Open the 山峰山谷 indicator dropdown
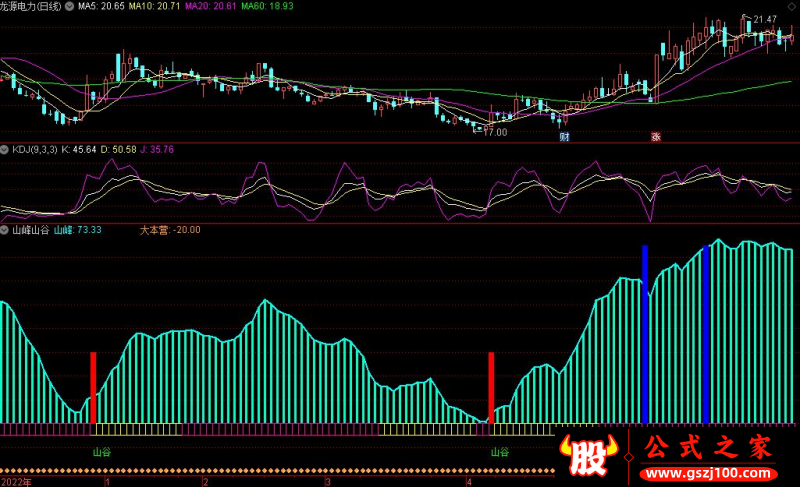Viewport: 800px width, 487px height. coord(6,229)
